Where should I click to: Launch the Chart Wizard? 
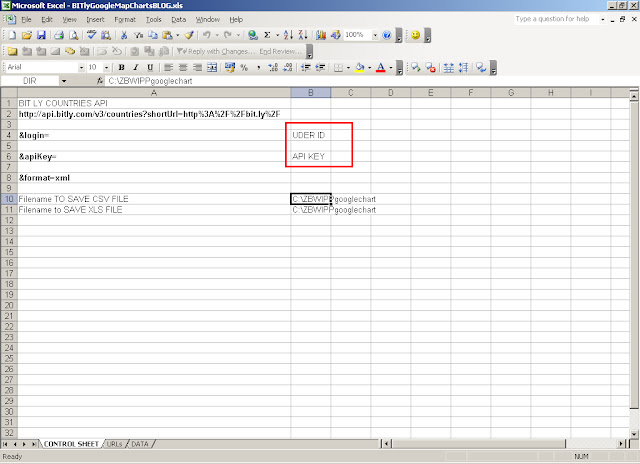pos(321,35)
